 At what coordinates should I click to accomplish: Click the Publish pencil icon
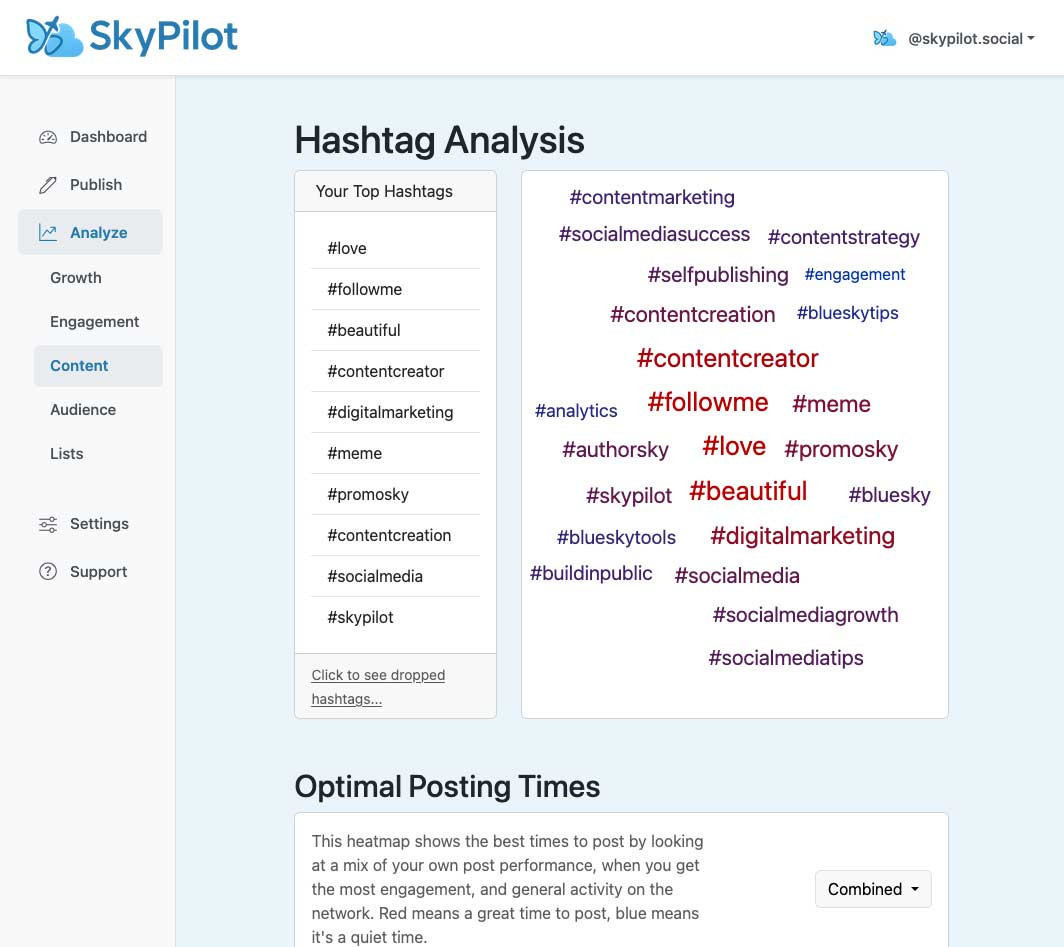click(x=48, y=185)
